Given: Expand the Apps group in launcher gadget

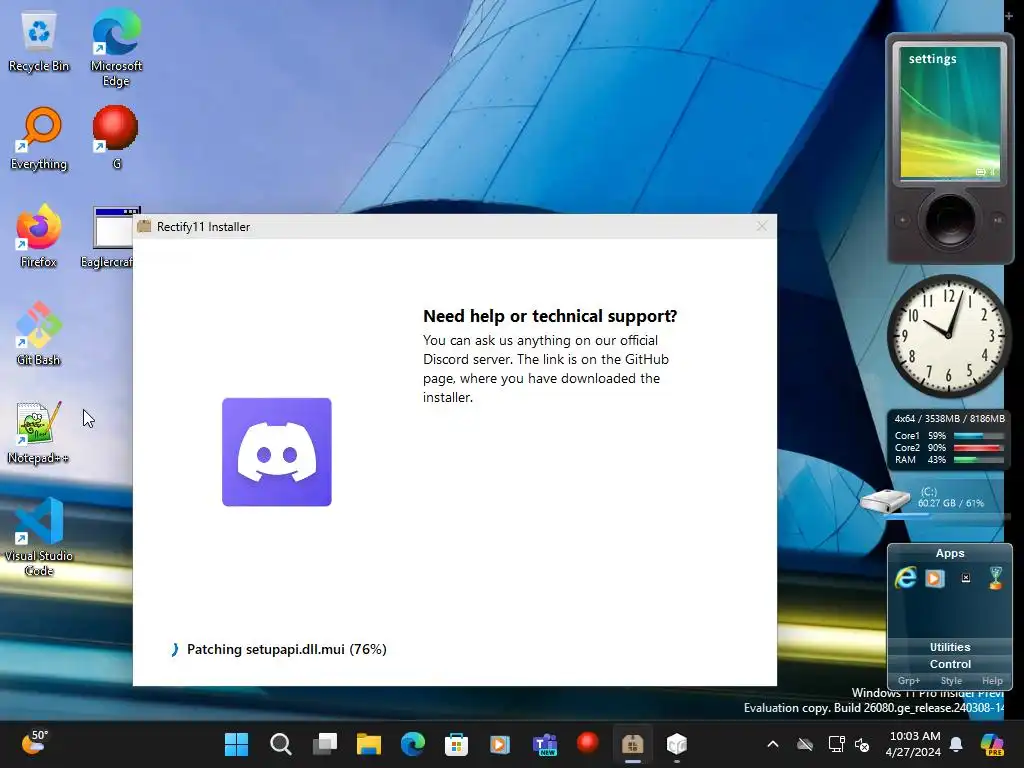Looking at the screenshot, I should click(950, 553).
